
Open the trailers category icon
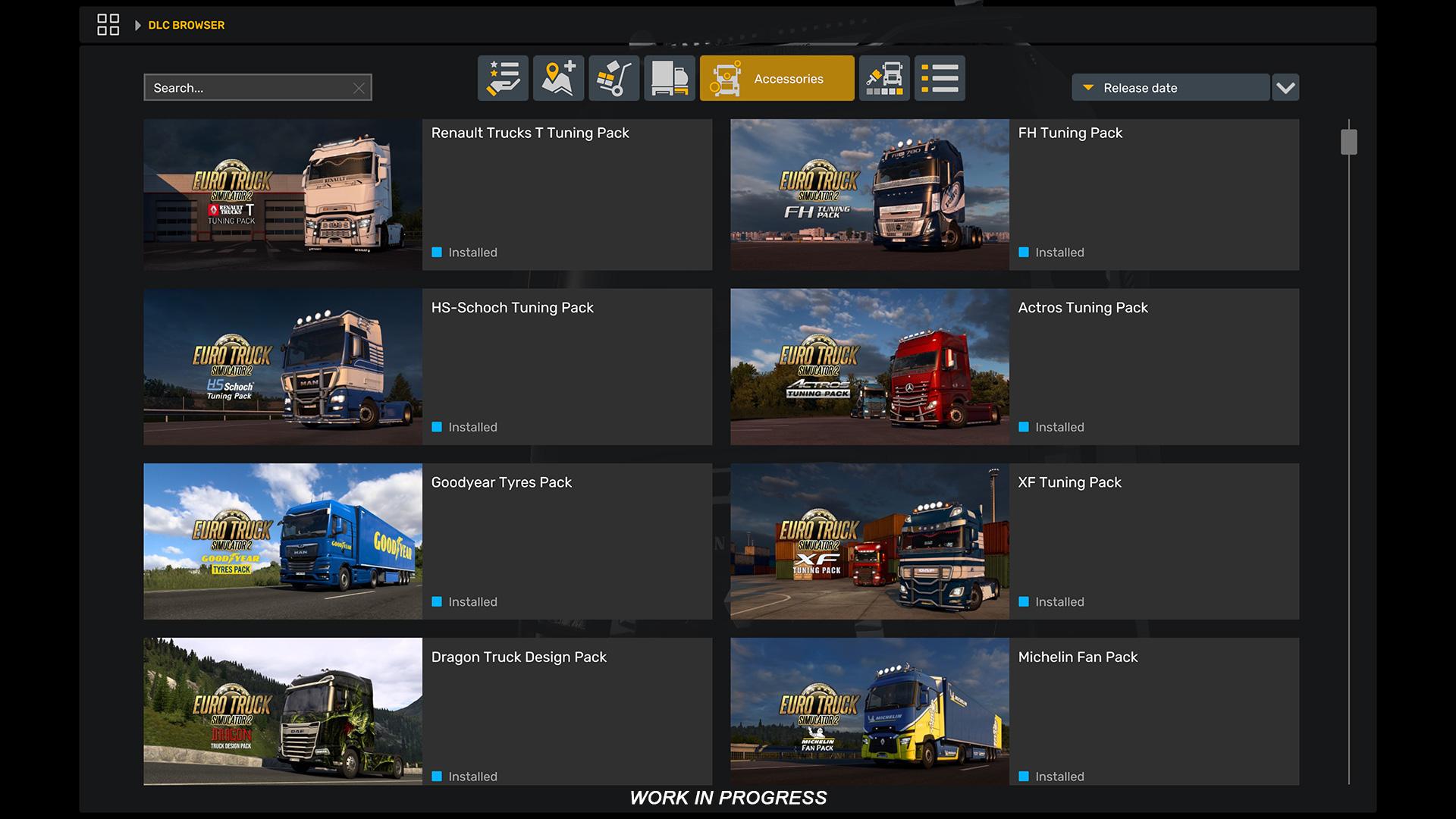click(x=669, y=78)
